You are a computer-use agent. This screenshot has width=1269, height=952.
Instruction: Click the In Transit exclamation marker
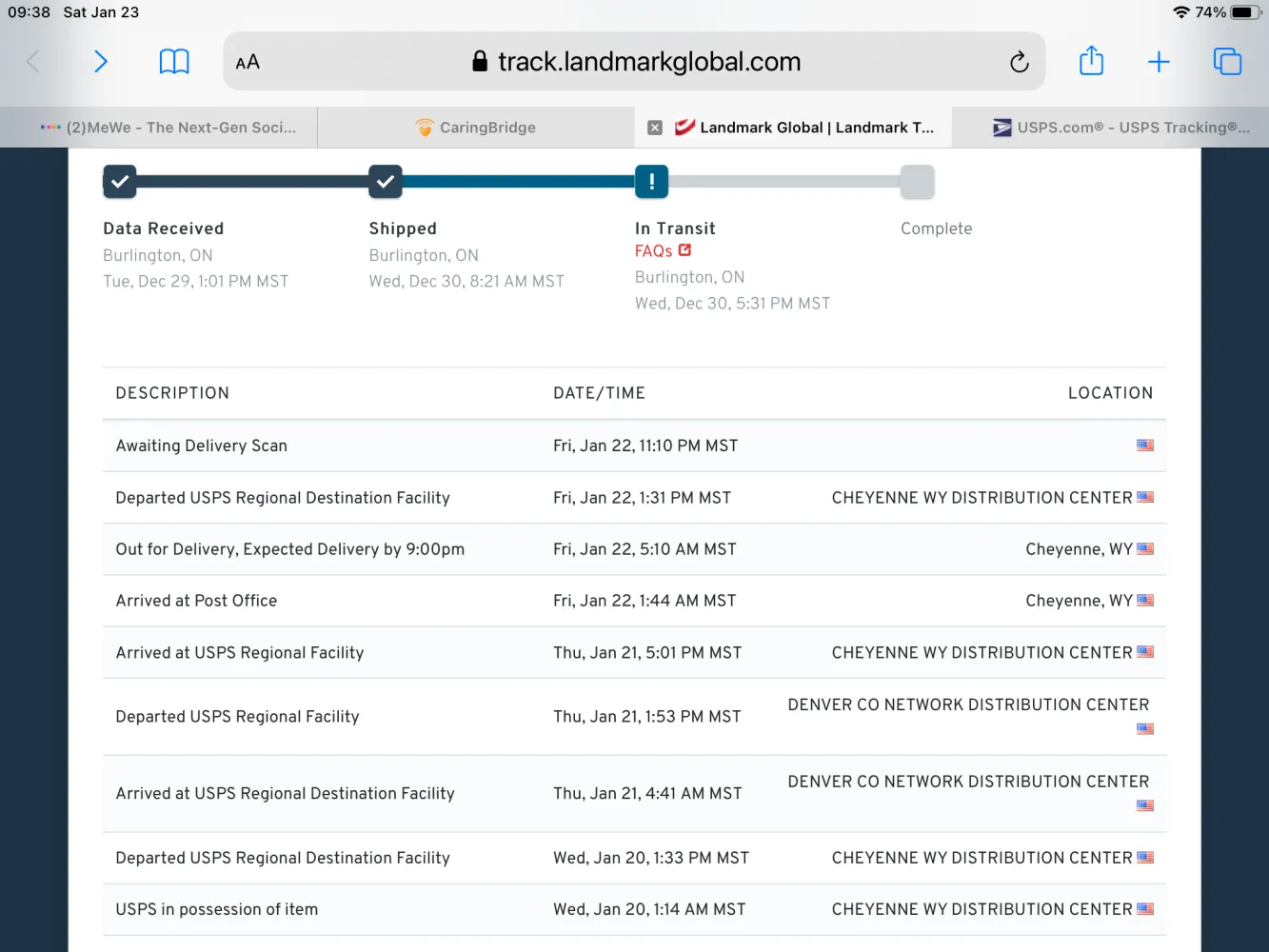pos(651,182)
